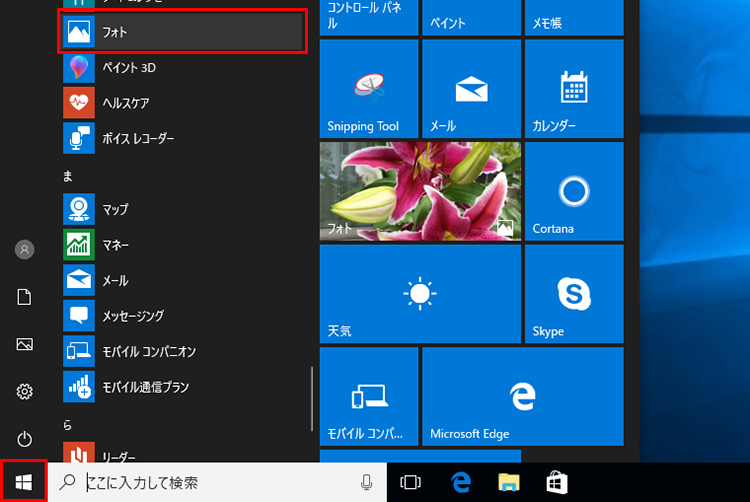Open the Skype tile
Viewport: 750px width, 502px height.
coord(574,294)
